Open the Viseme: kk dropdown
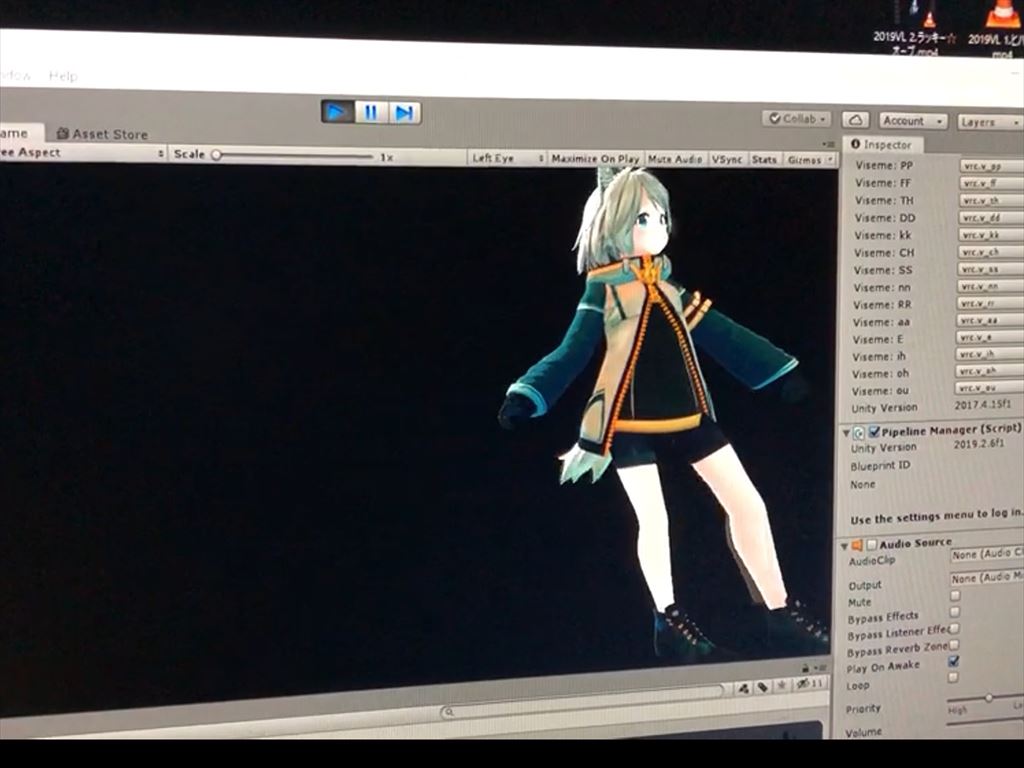 click(991, 234)
